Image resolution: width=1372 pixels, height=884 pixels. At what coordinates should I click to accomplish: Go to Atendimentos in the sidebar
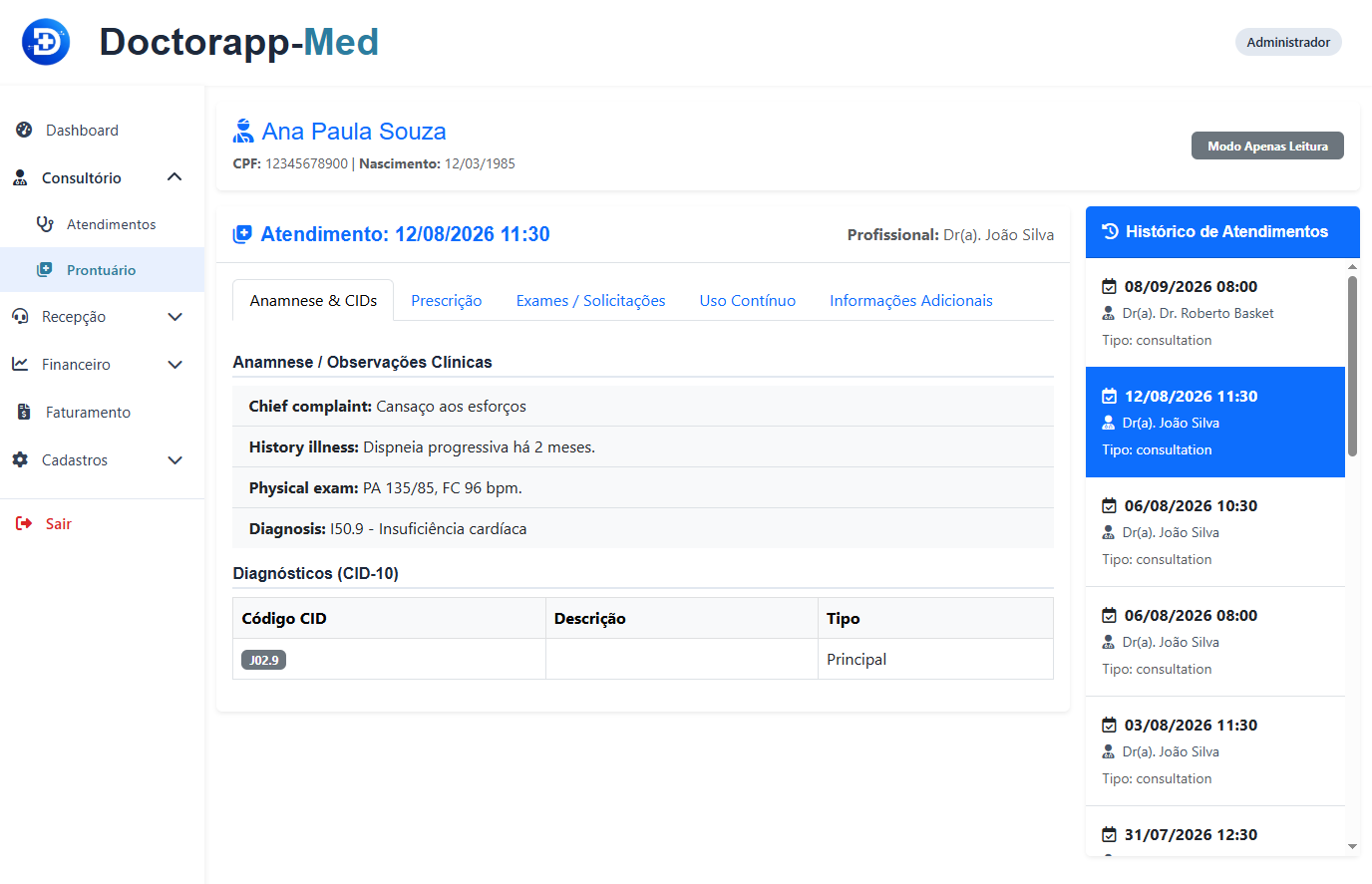point(112,224)
